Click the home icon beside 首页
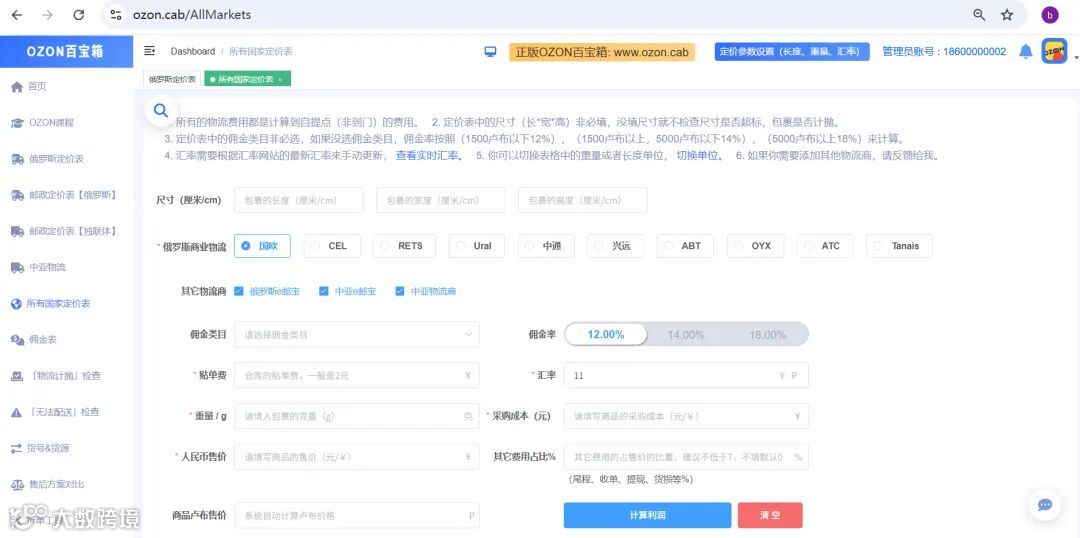This screenshot has width=1080, height=538. tap(17, 87)
